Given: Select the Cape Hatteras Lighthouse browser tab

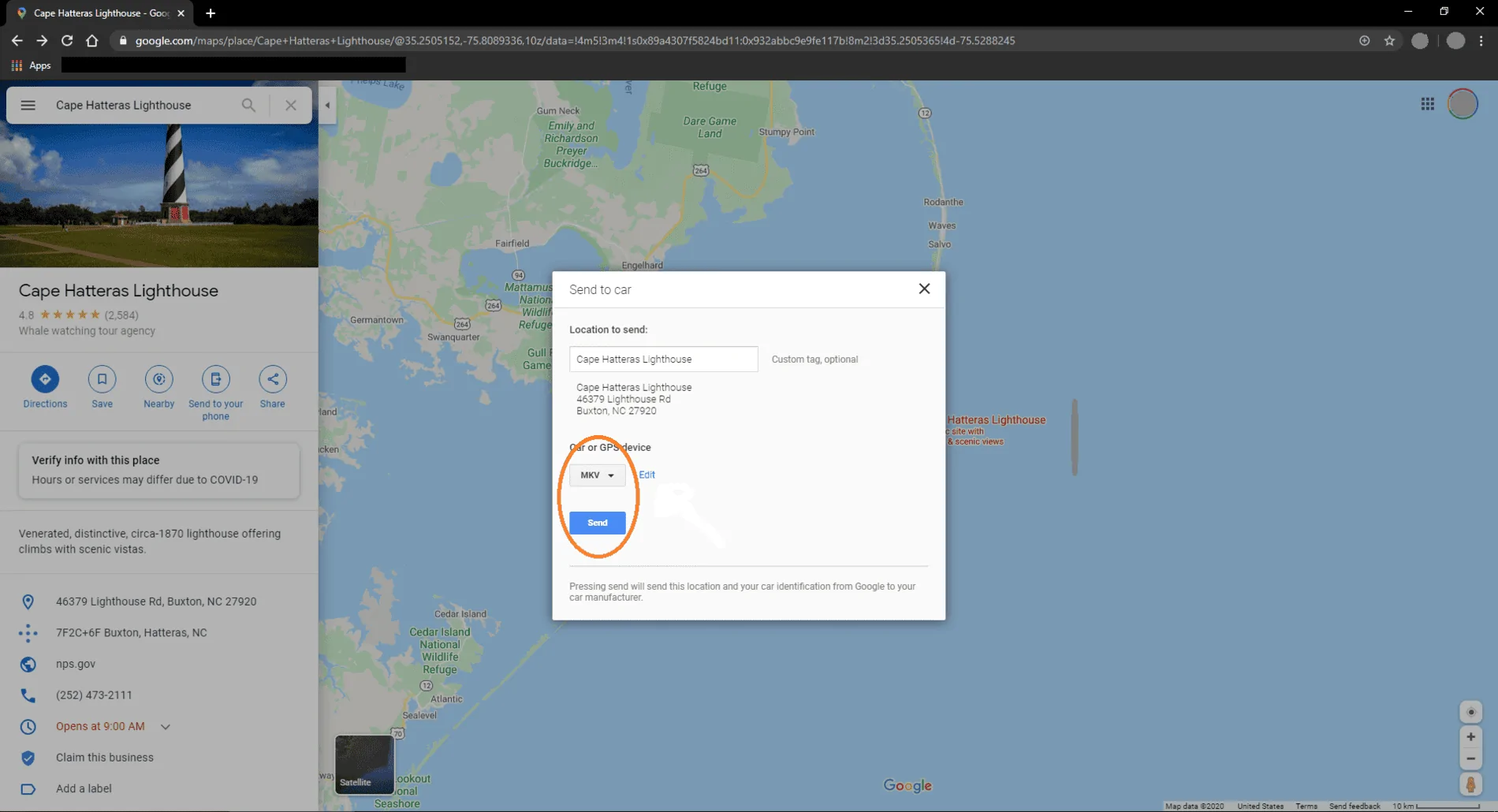Looking at the screenshot, I should [101, 13].
